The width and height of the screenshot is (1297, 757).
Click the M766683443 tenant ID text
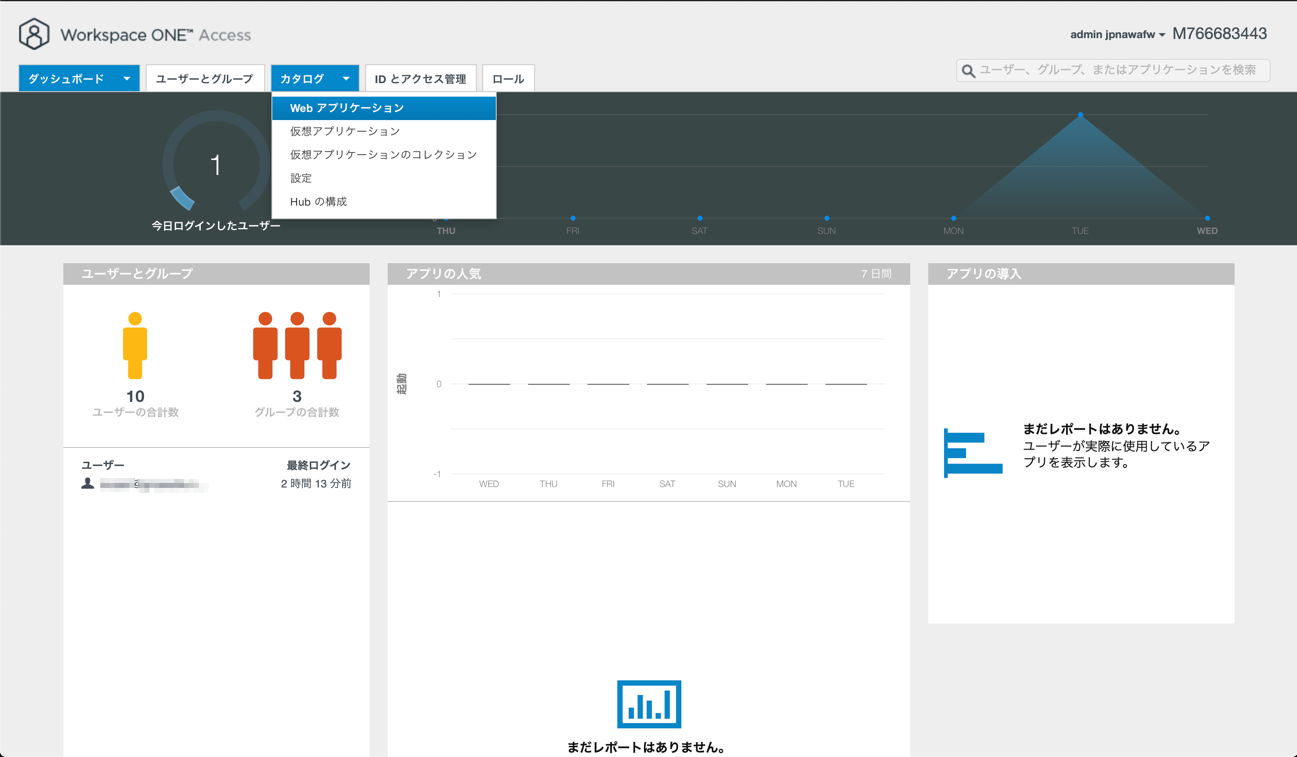click(1219, 34)
